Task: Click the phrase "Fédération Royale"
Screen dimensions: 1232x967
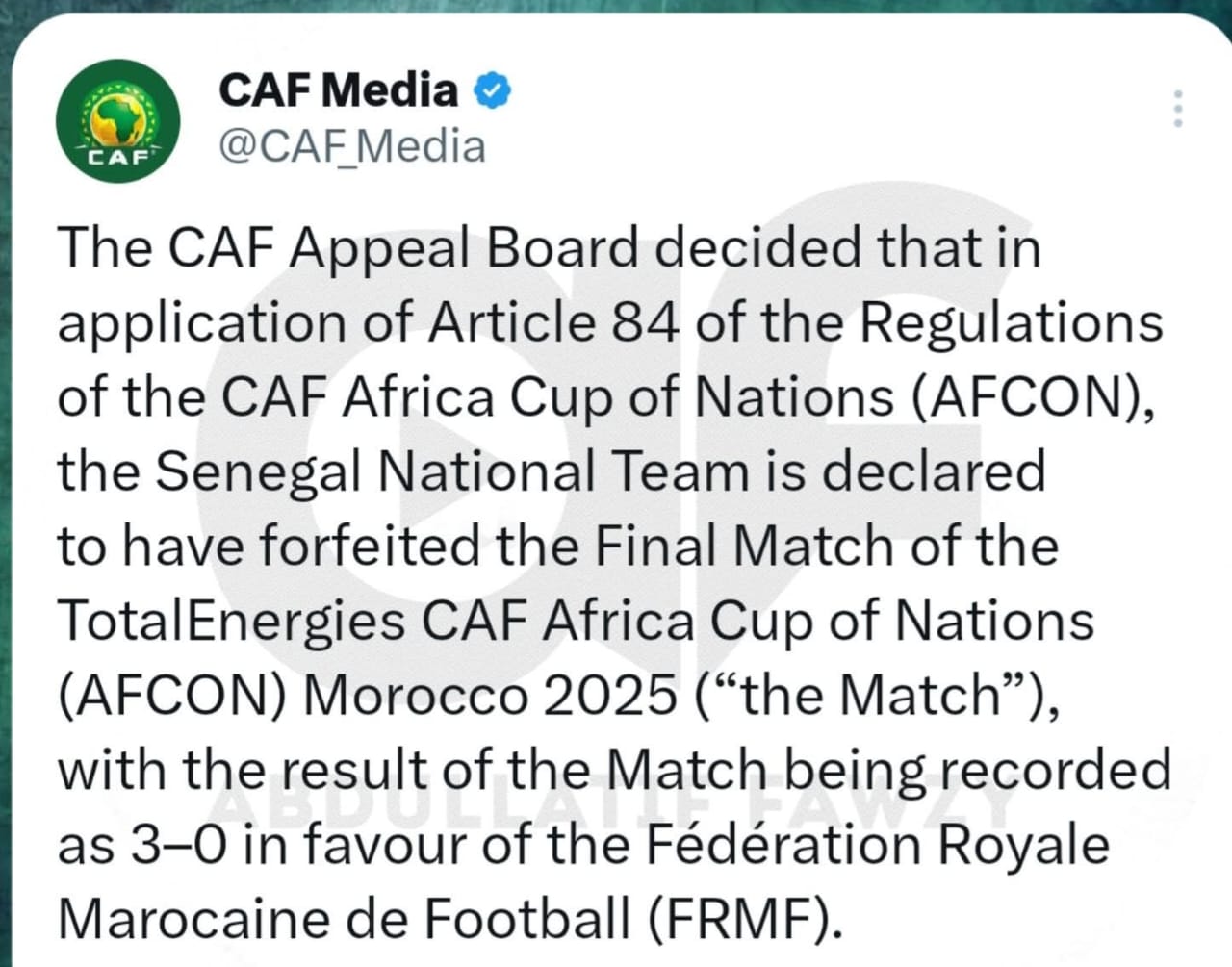Action: [x=876, y=846]
